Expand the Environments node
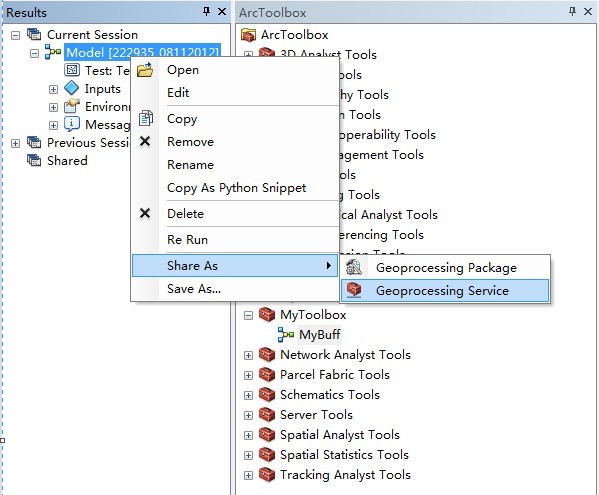Viewport: 599px width, 495px height. pos(53,107)
